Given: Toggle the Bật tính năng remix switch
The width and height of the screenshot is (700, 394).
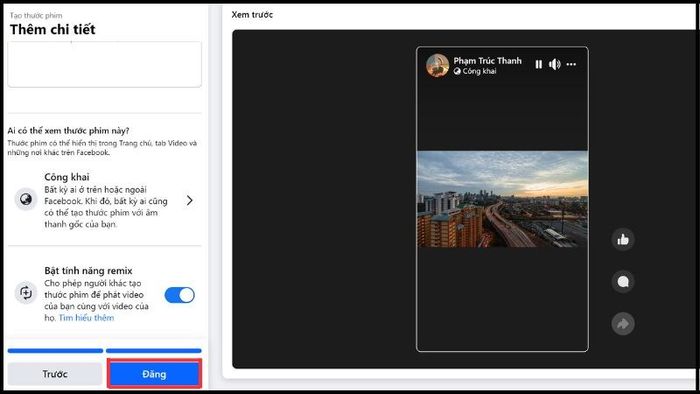Looking at the screenshot, I should [179, 295].
